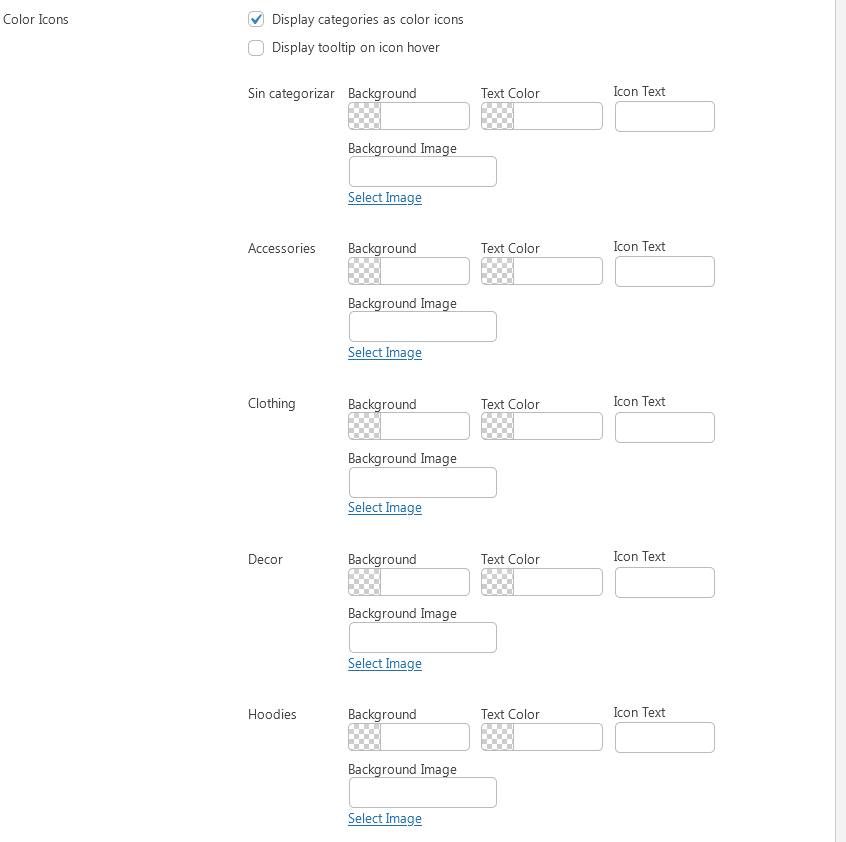Focus Background Image field for Decor
The height and width of the screenshot is (842, 846).
tap(422, 638)
